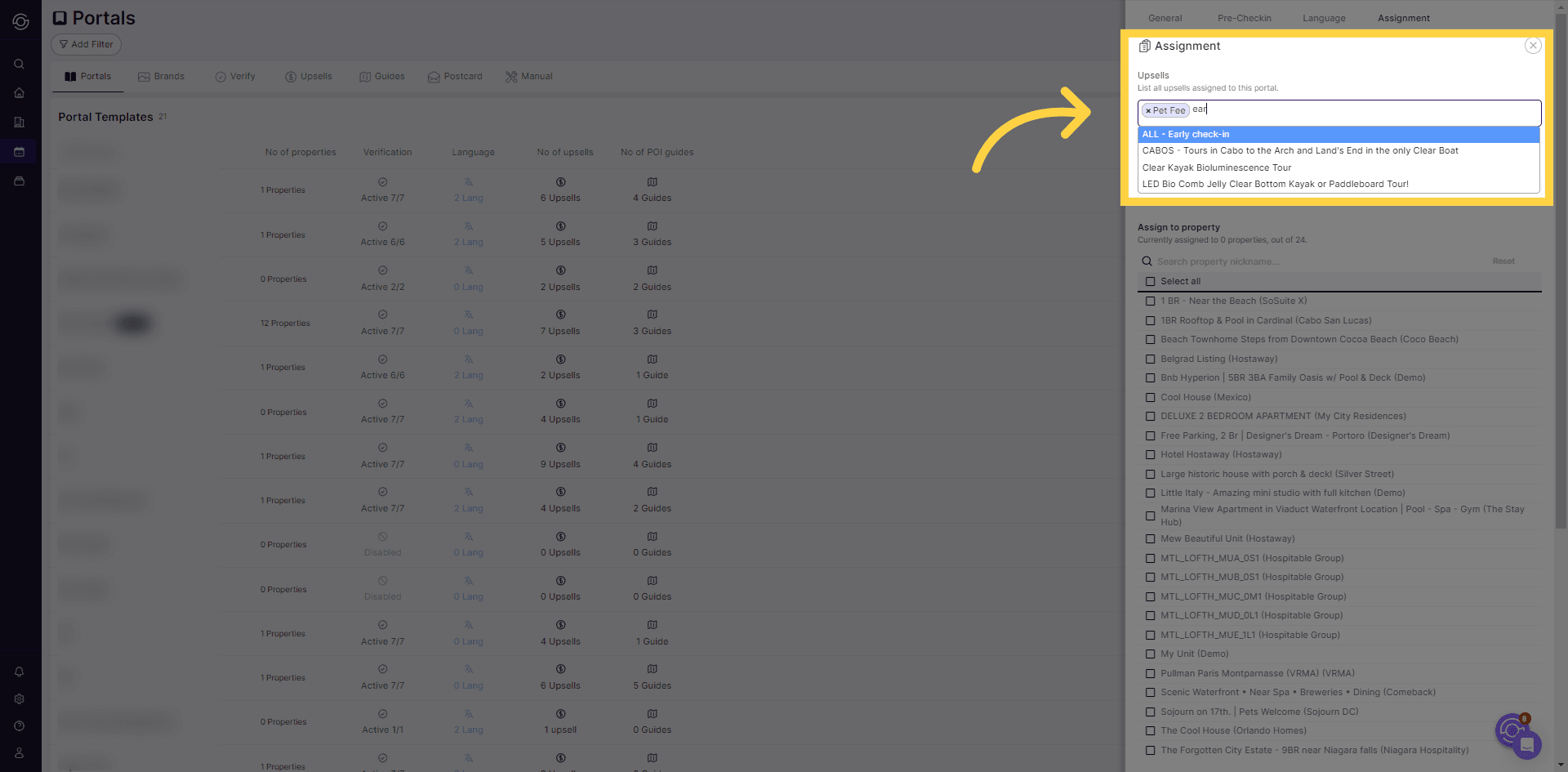The width and height of the screenshot is (1568, 772).
Task: Open the bag icon in the sidebar
Action: [x=19, y=181]
